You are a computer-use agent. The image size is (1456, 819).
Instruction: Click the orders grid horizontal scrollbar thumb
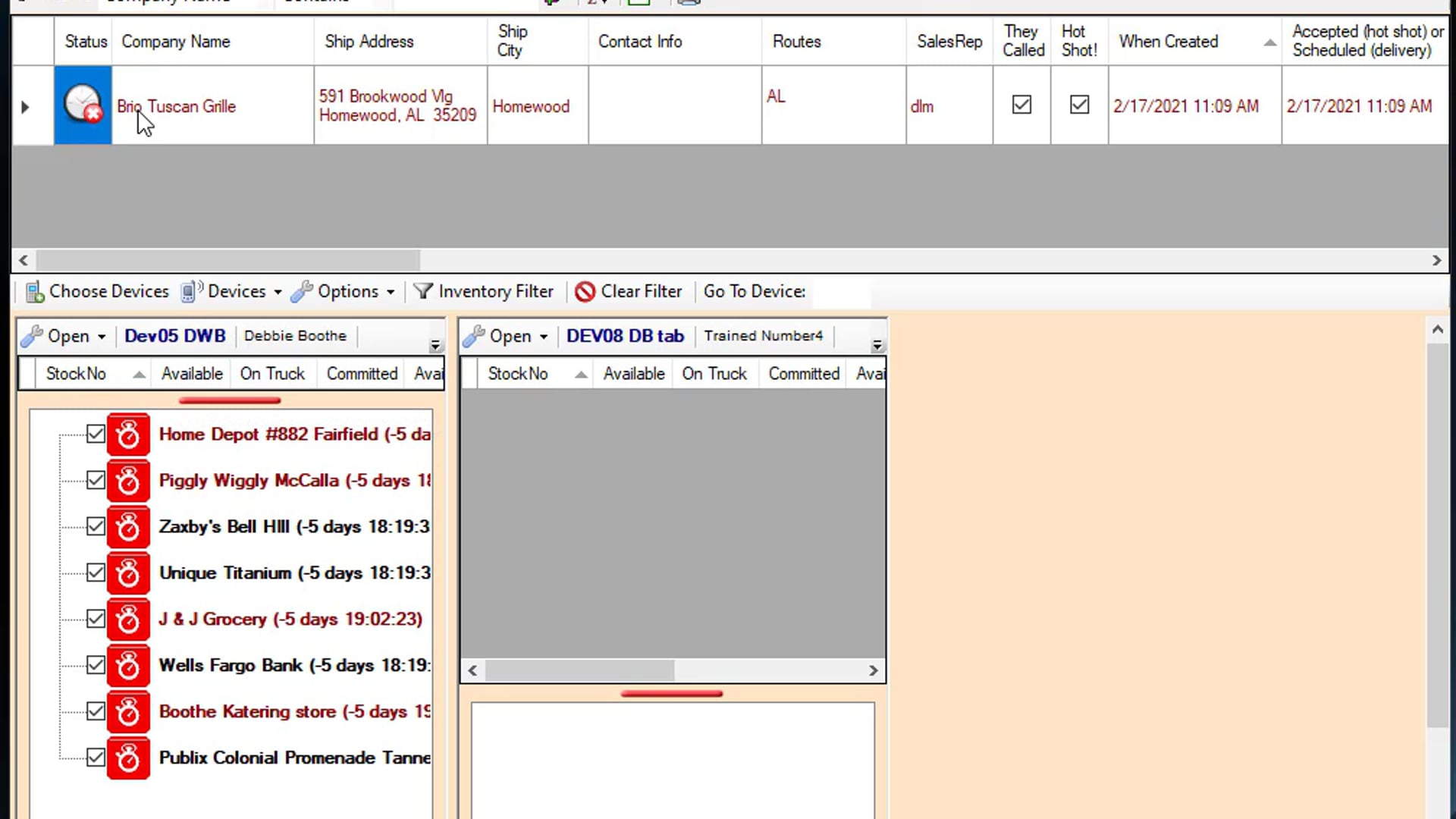pos(227,260)
